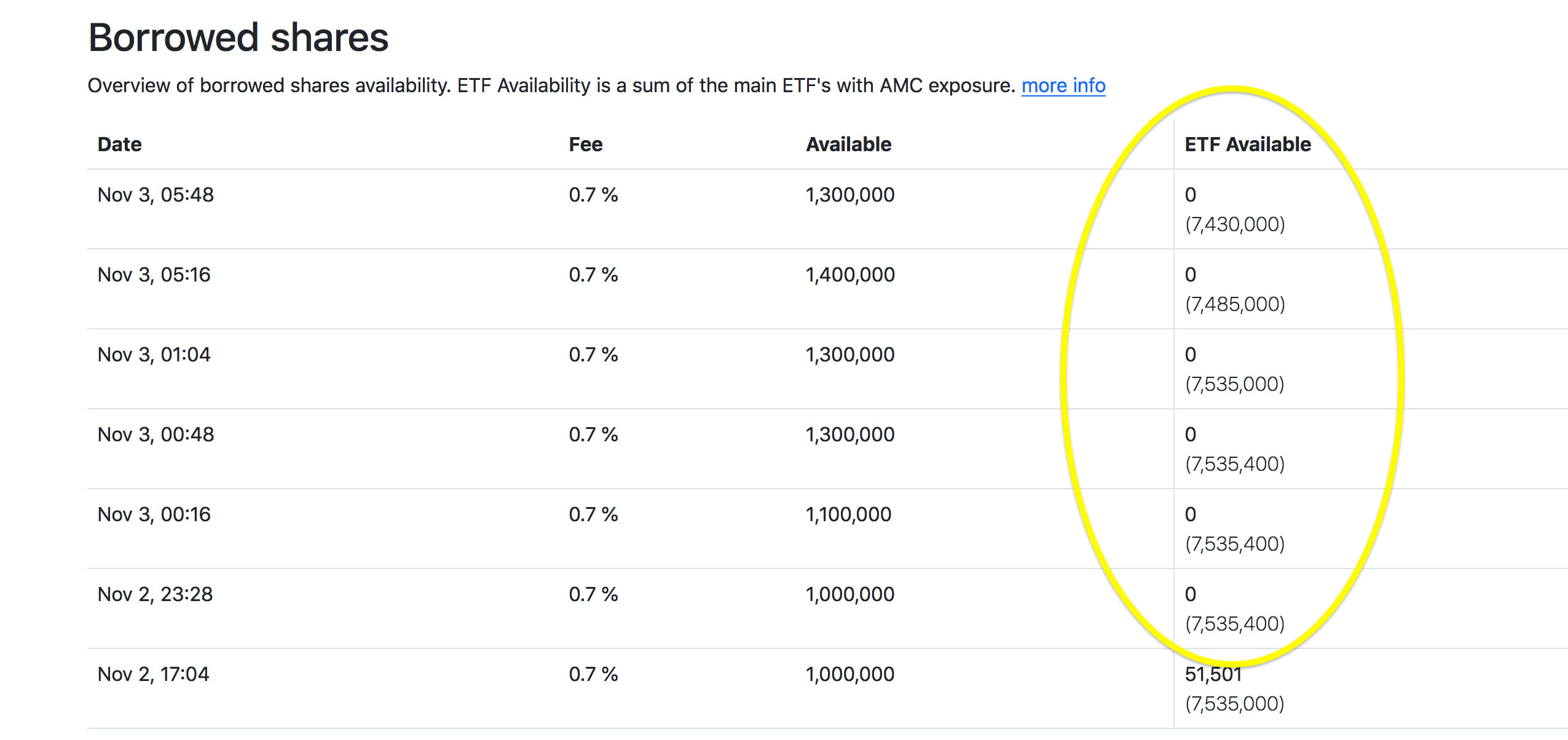Click the overview description text
The width and height of the screenshot is (1568, 740).
coord(553,85)
